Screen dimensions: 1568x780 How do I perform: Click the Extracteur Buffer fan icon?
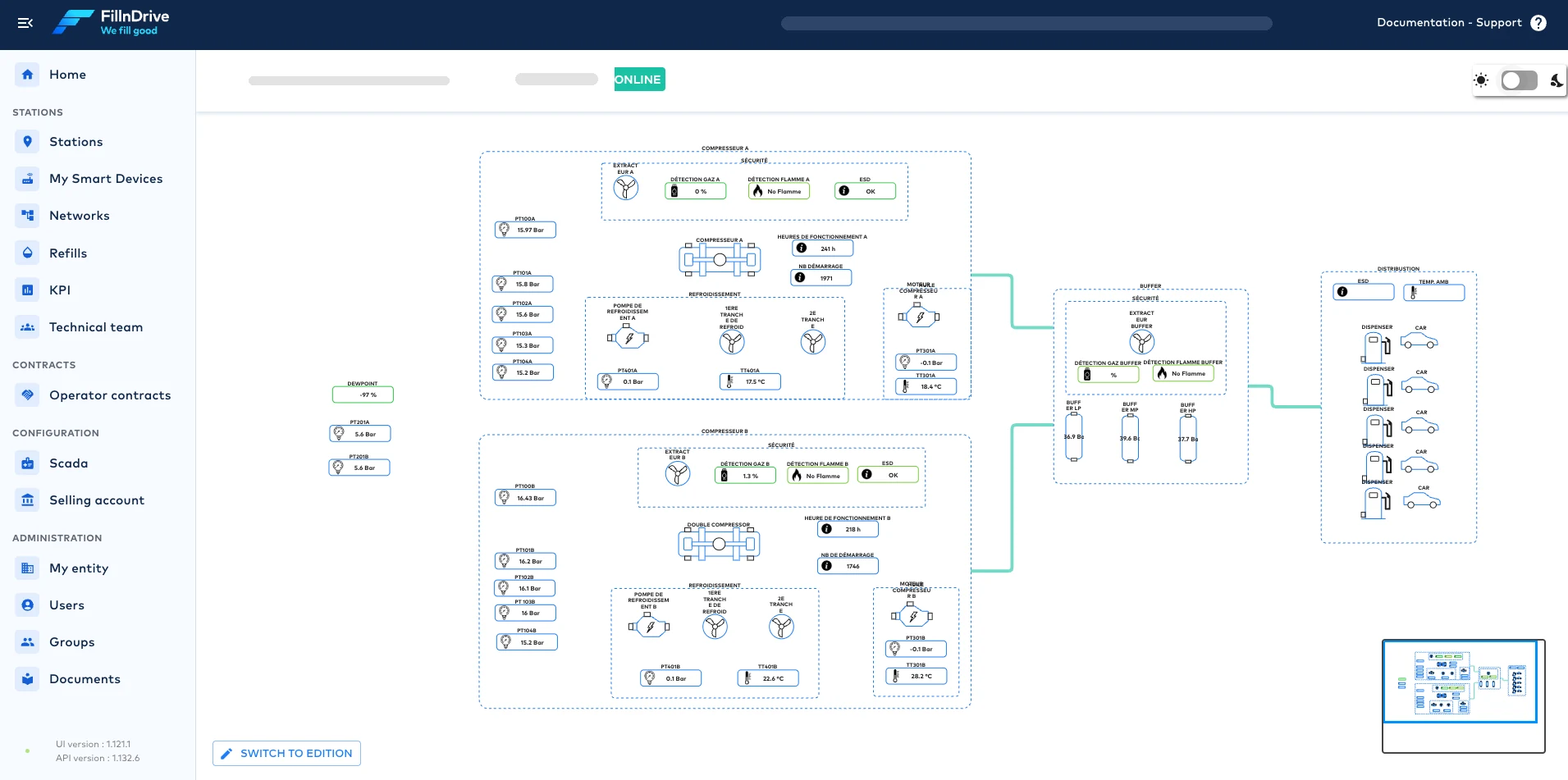click(1141, 342)
